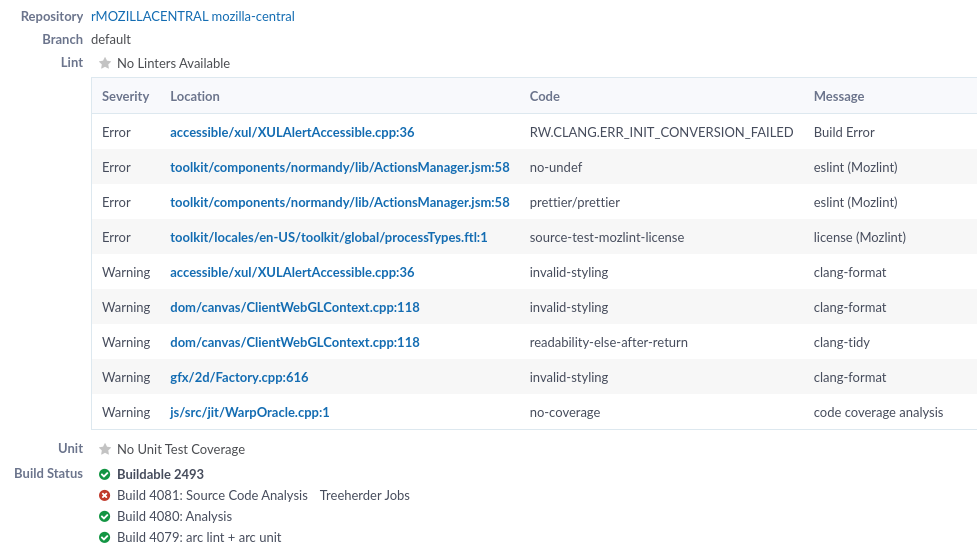
Task: Click green check icon for Build 4080
Action: (105, 516)
